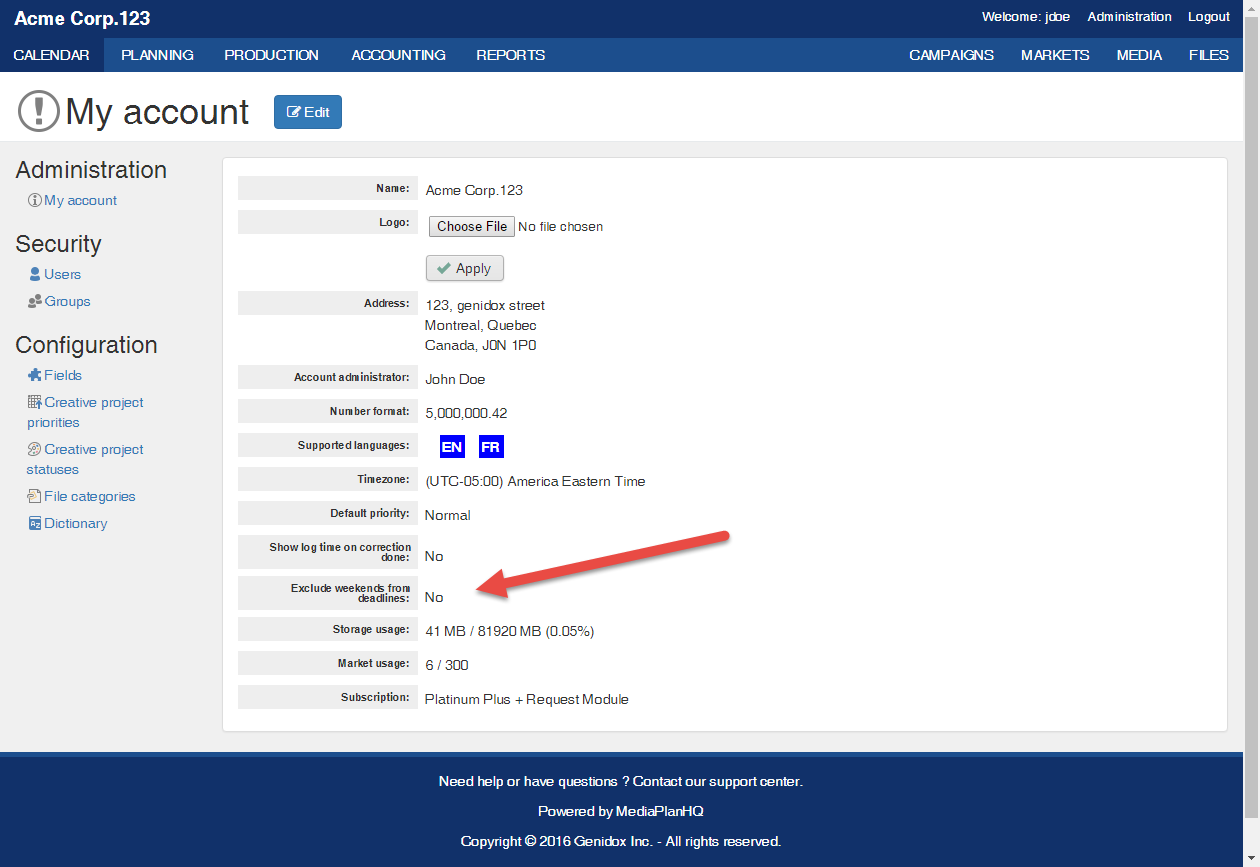Click the large exclamation icon by page title
This screenshot has height=867, width=1260.
click(x=39, y=111)
